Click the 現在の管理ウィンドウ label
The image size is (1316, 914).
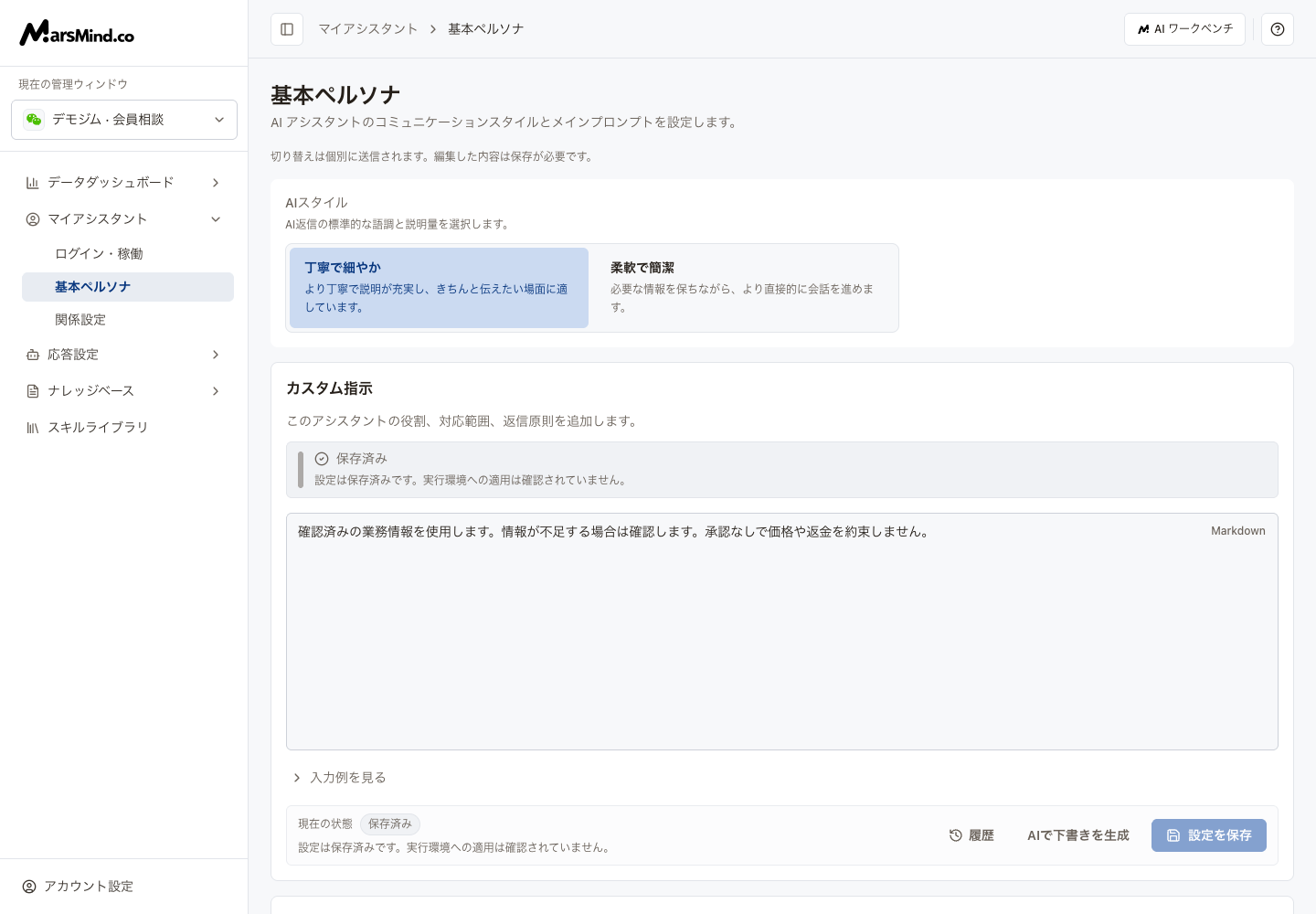click(x=73, y=84)
